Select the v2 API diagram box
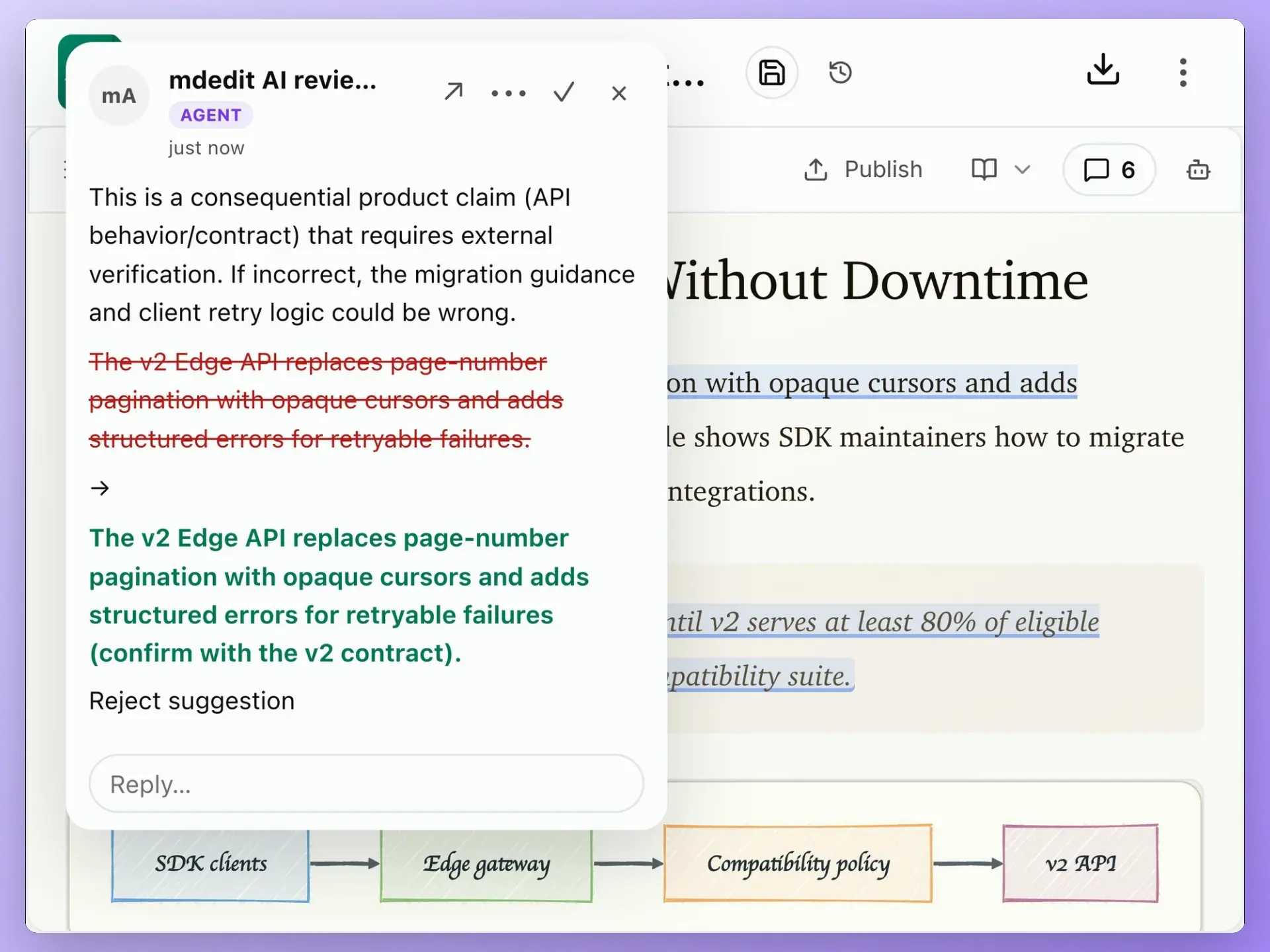This screenshot has width=1270, height=952. pyautogui.click(x=1081, y=863)
